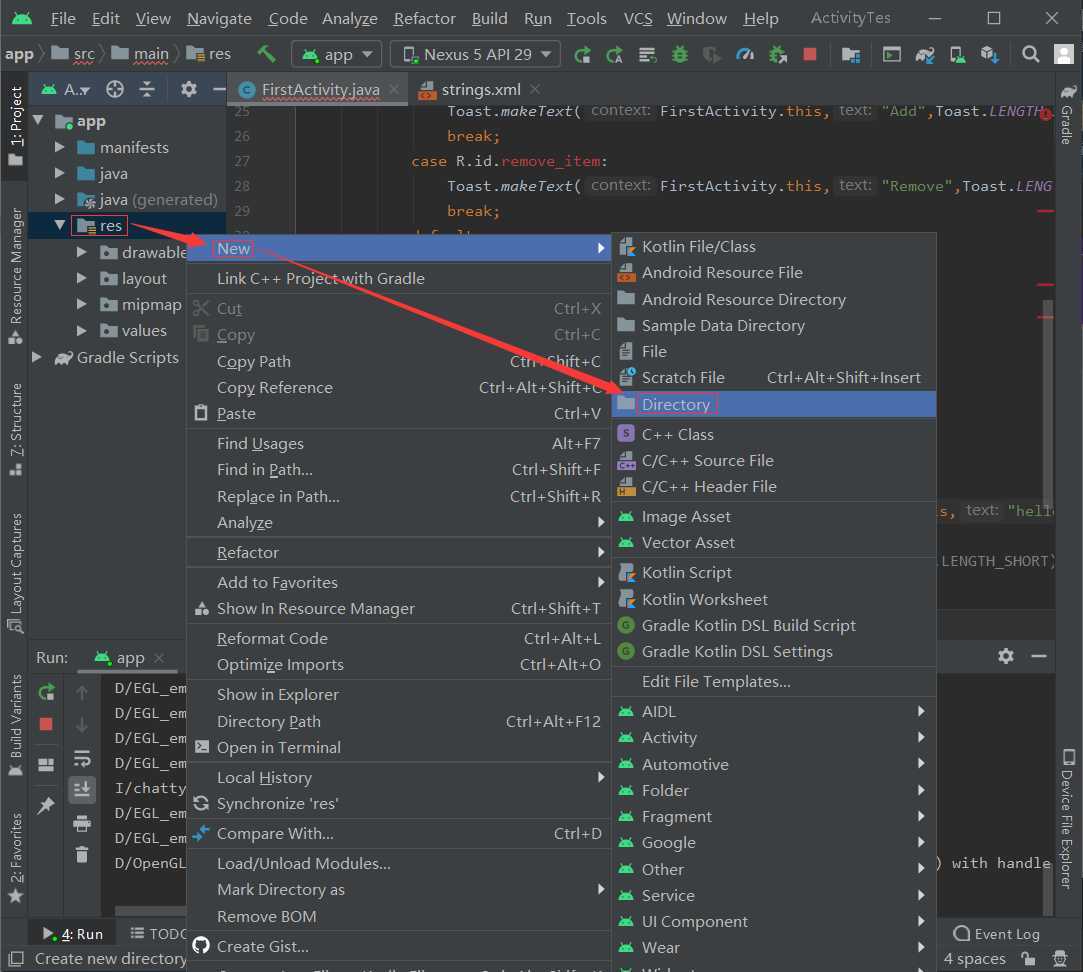This screenshot has width=1083, height=972.
Task: Toggle Soft-Wrap icon in Run panel
Action: click(x=82, y=758)
